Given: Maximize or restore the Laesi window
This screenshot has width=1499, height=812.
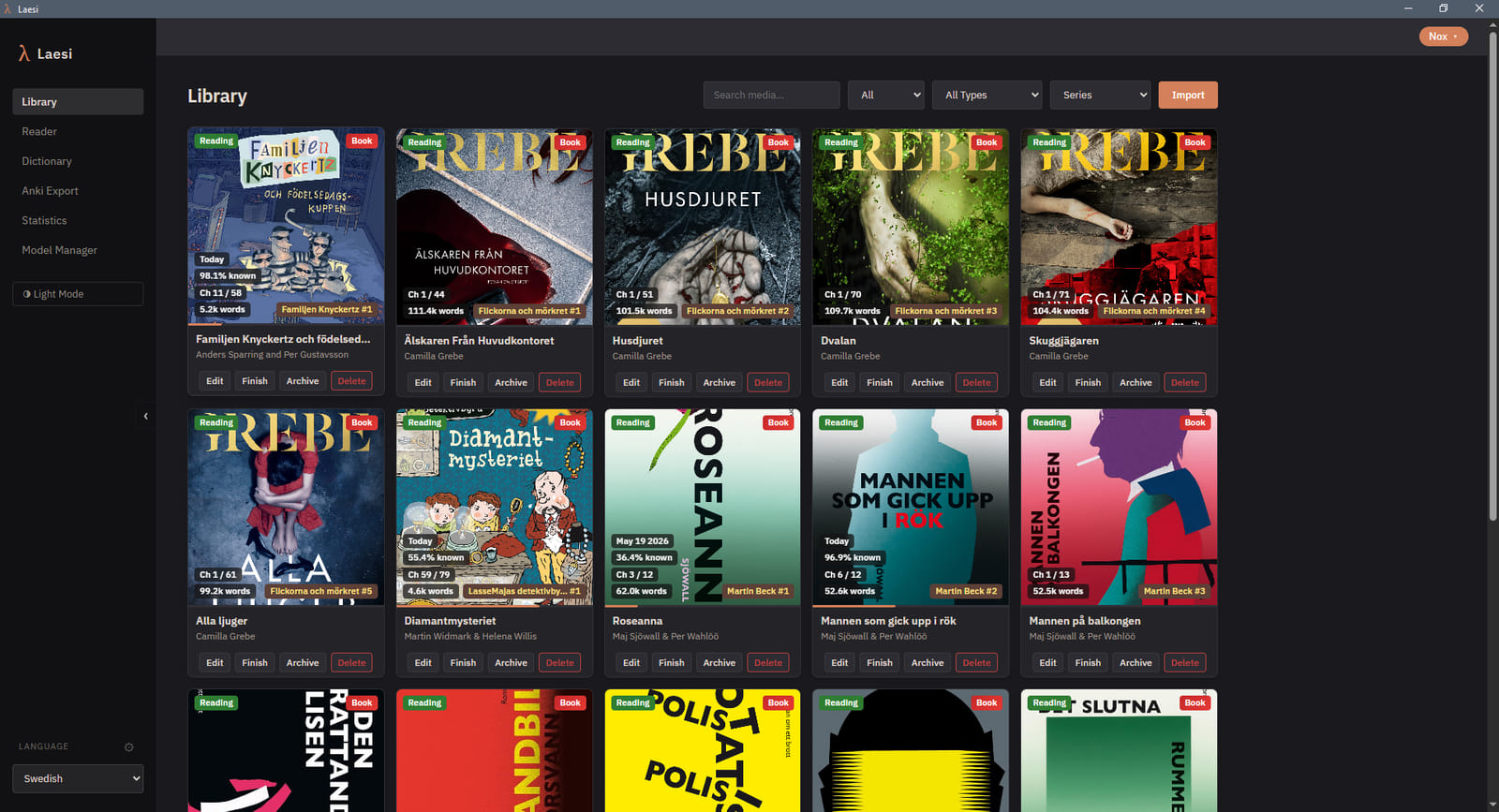Looking at the screenshot, I should 1443,8.
